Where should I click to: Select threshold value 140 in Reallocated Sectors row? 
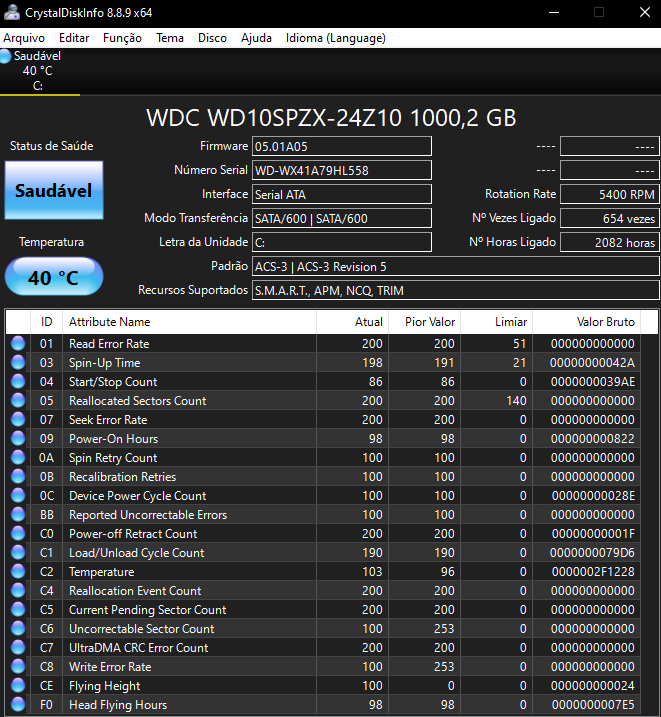click(516, 401)
